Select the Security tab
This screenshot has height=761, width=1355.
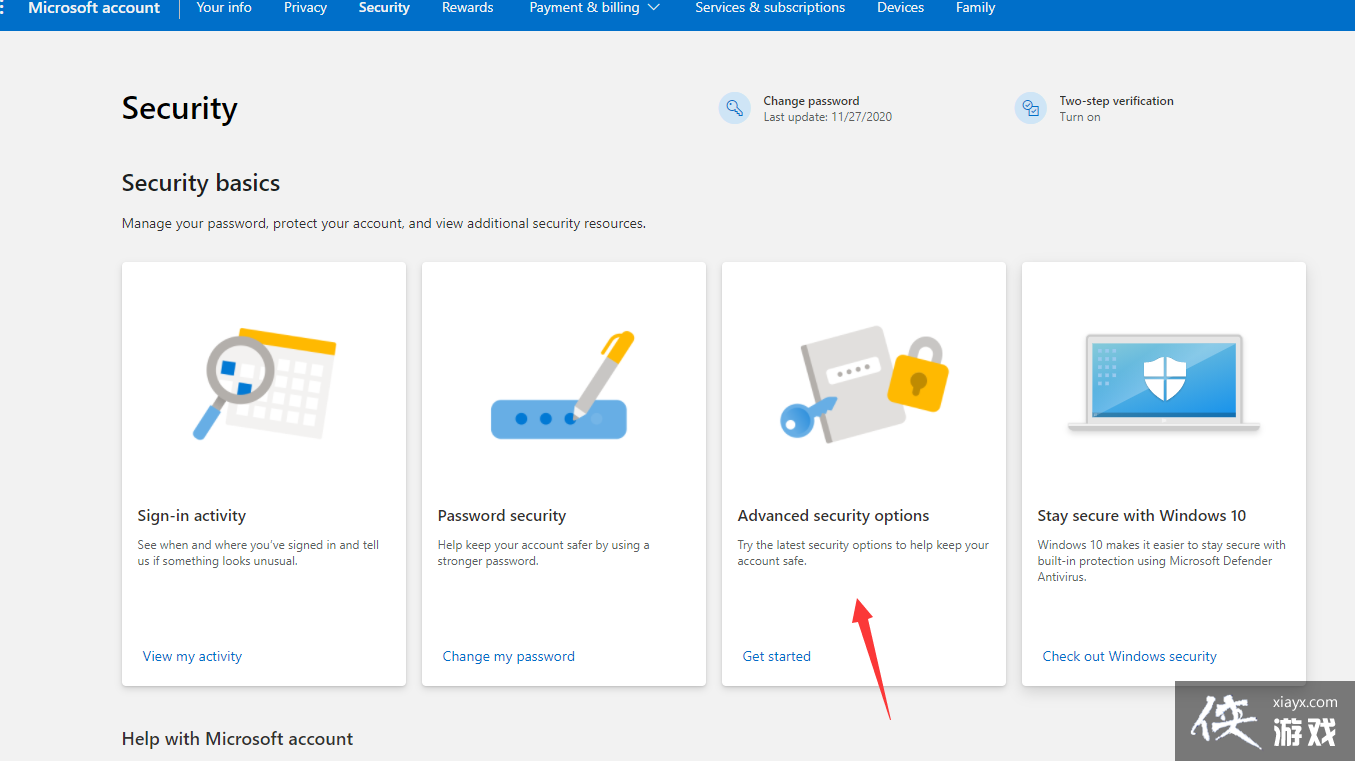[384, 8]
